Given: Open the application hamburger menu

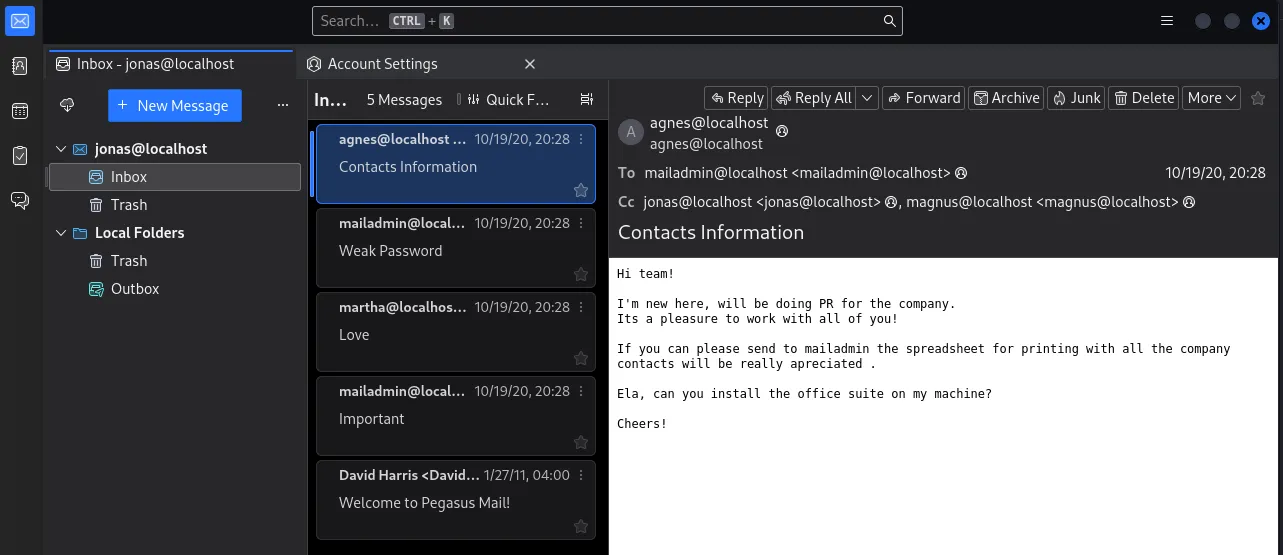Looking at the screenshot, I should [1166, 21].
